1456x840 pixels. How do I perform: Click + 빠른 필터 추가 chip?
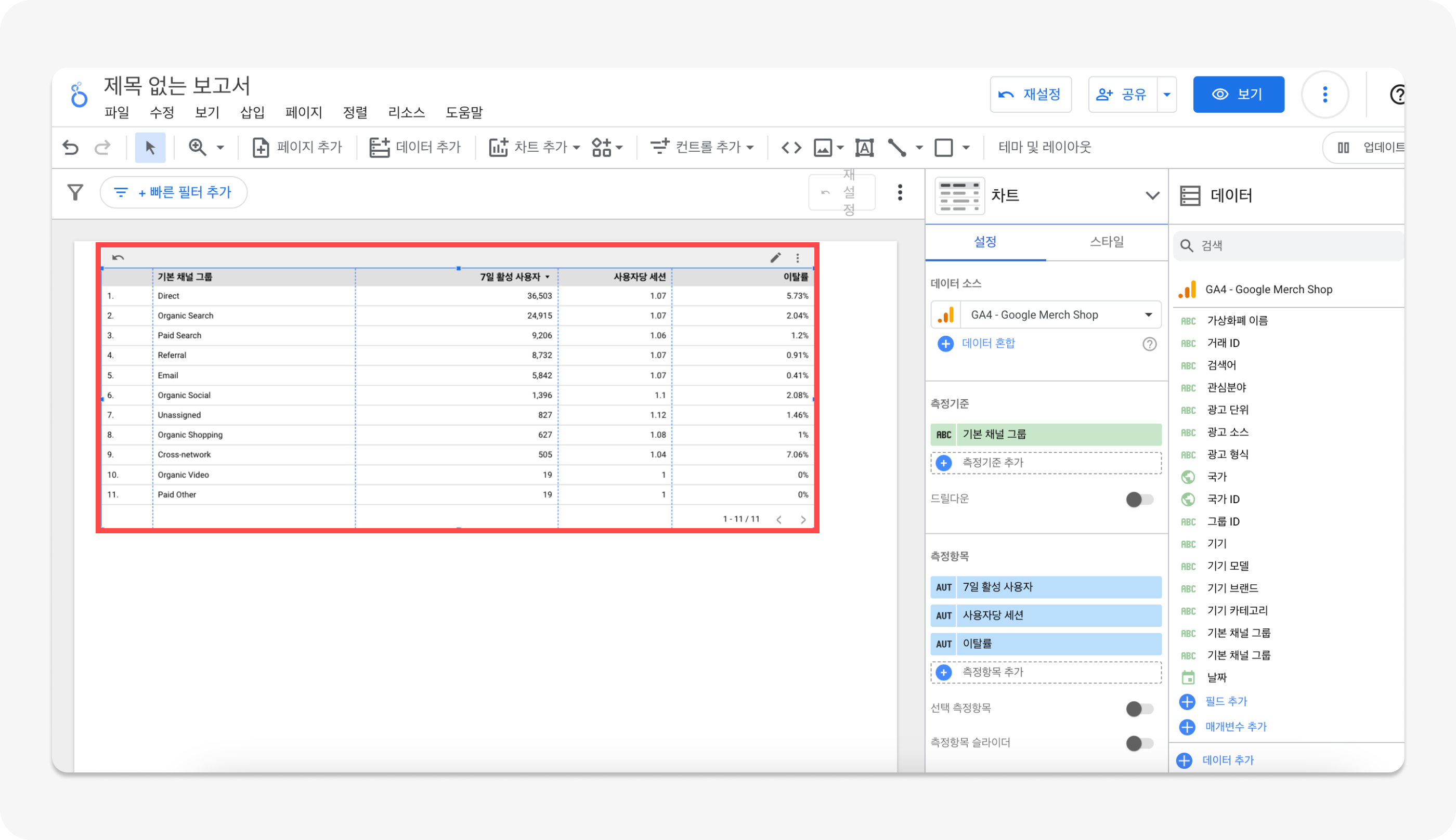(173, 192)
